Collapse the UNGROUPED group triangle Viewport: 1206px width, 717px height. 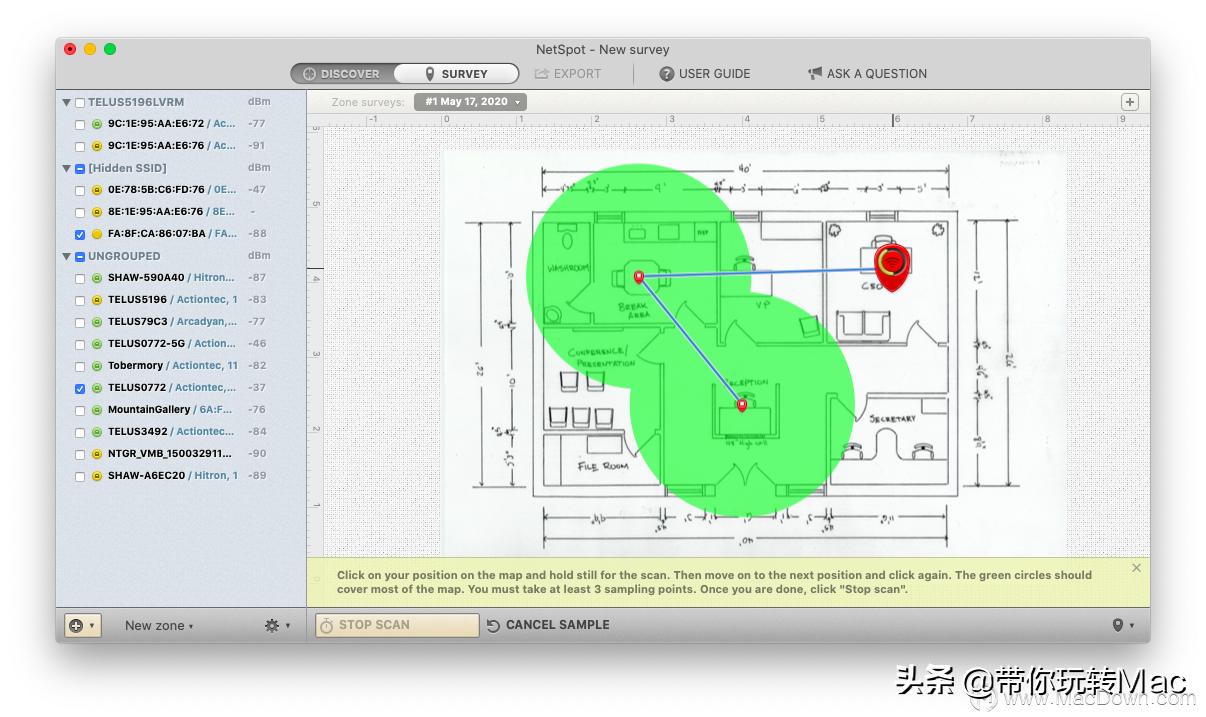pyautogui.click(x=67, y=256)
